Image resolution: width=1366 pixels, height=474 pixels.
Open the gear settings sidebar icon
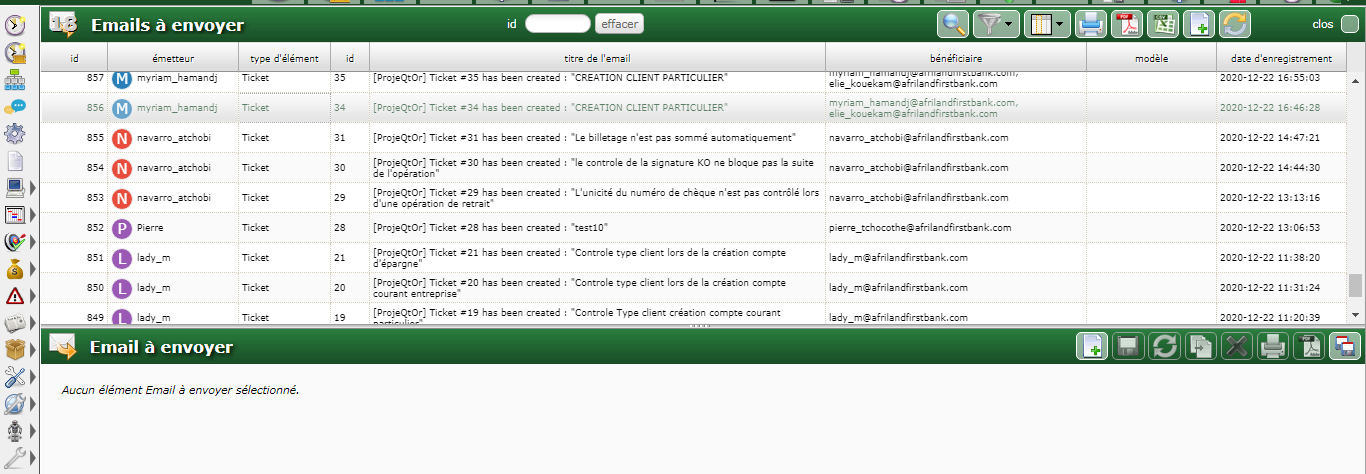point(15,133)
